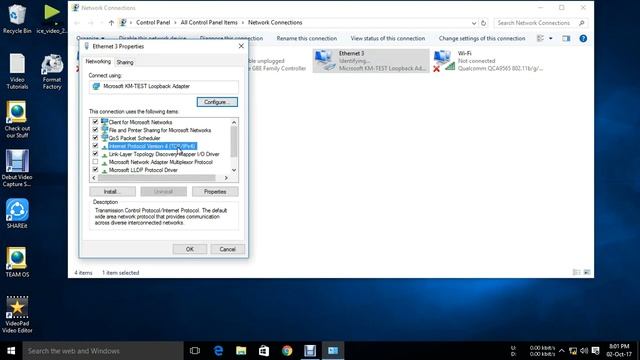Click the Network Connections taskbar icon
The height and width of the screenshot is (360, 640).
333,351
